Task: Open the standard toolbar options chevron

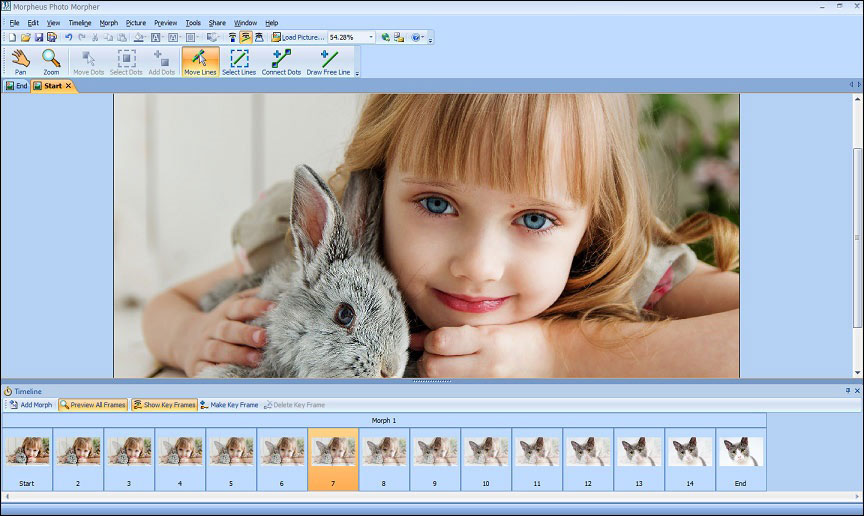Action: coord(430,39)
